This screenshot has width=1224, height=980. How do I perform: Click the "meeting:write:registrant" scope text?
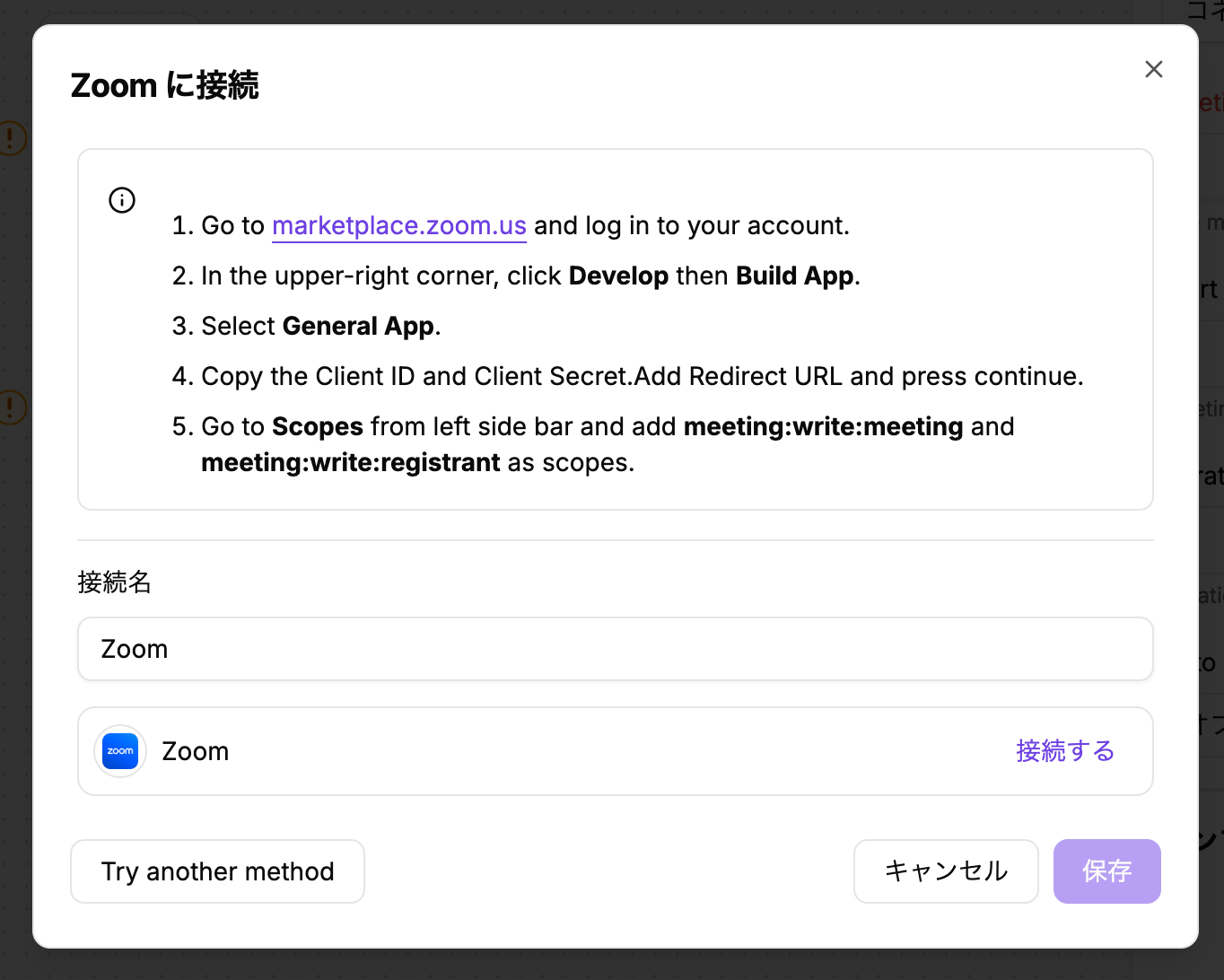[351, 462]
